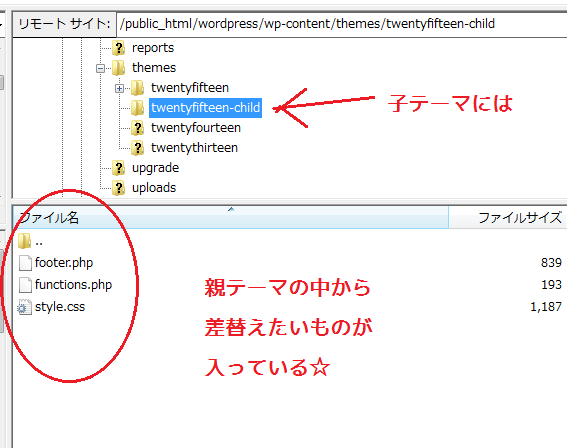Click the twentyfifteen-child folder icon
Viewport: 567px width, 448px height.
(x=137, y=108)
